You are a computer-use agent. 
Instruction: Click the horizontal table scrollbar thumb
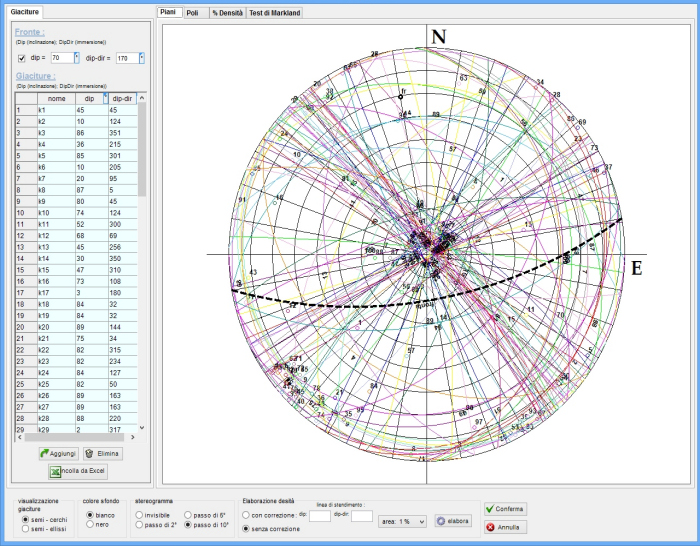74,437
